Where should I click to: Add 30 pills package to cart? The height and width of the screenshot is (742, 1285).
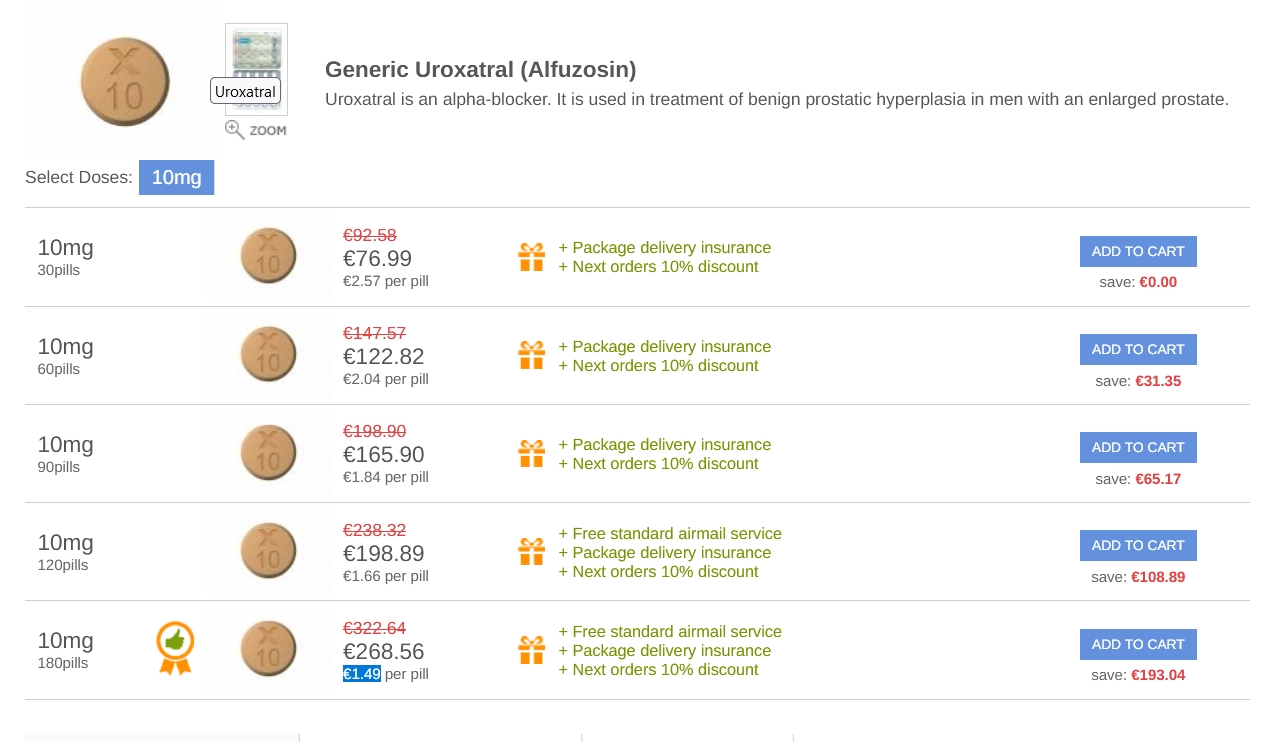click(x=1138, y=251)
